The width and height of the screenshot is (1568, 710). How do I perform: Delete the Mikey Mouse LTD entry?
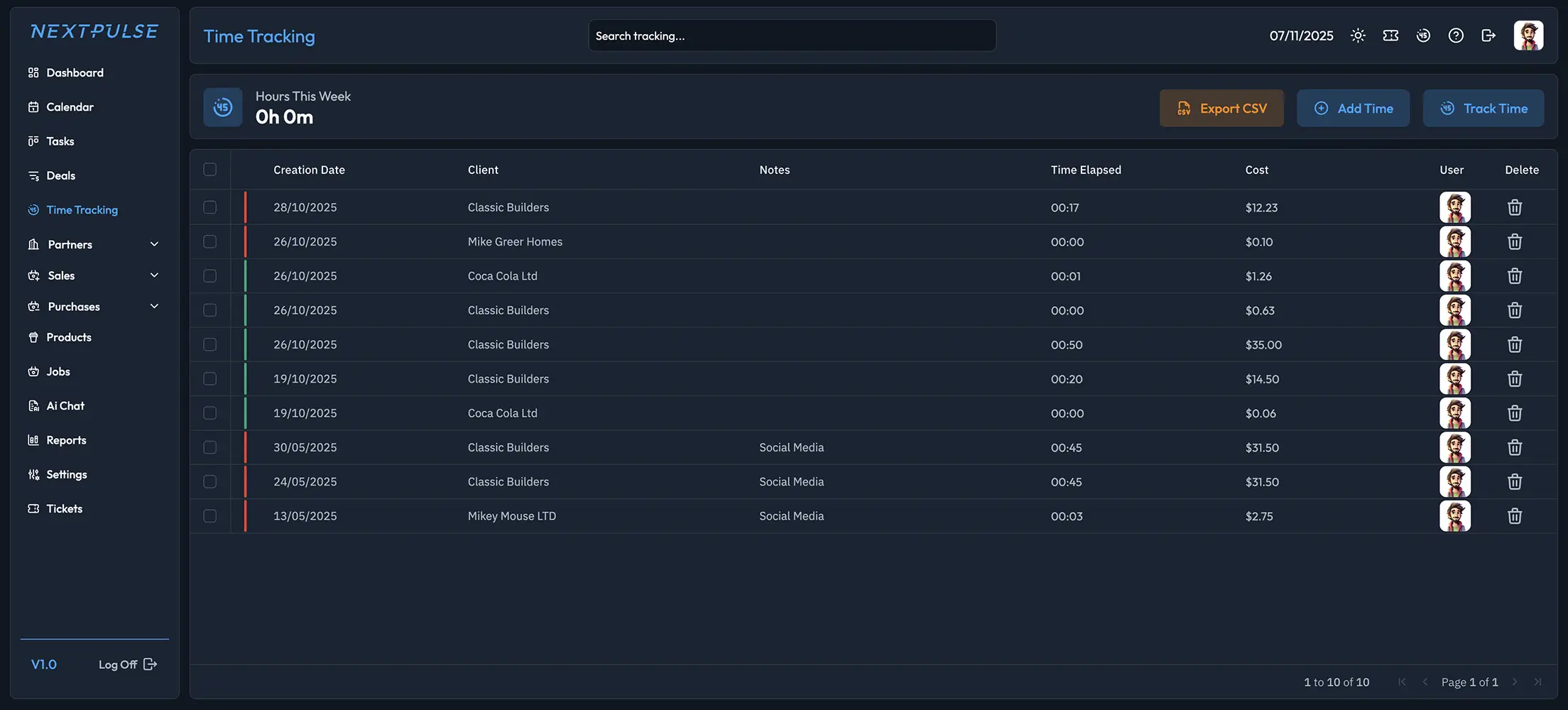tap(1515, 516)
